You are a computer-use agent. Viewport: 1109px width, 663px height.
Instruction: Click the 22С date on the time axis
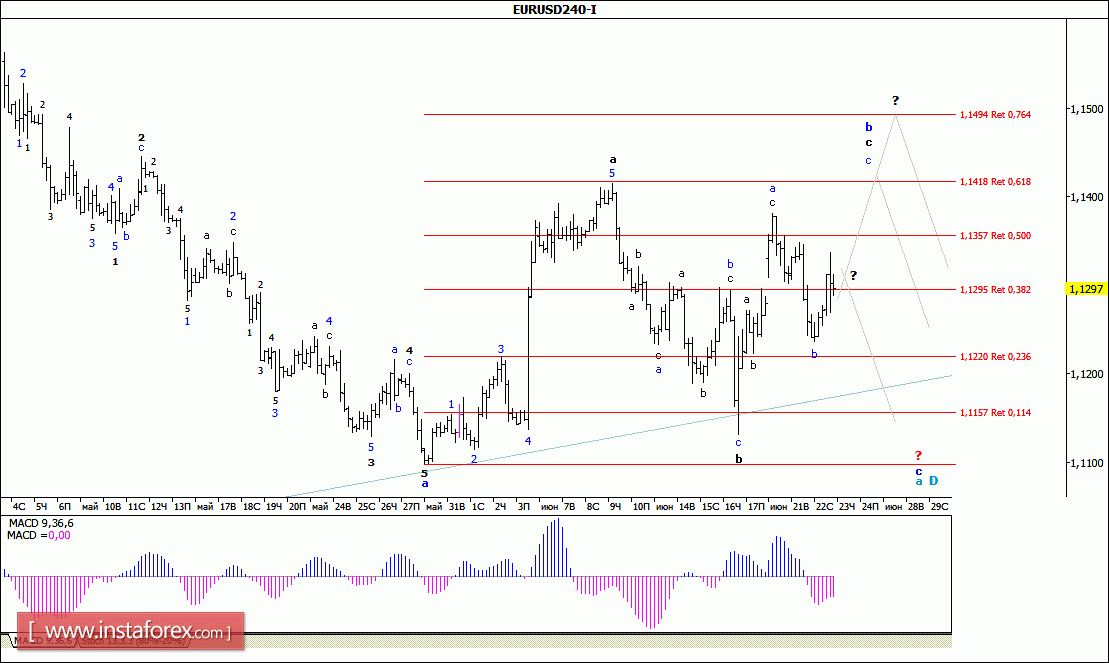(824, 507)
